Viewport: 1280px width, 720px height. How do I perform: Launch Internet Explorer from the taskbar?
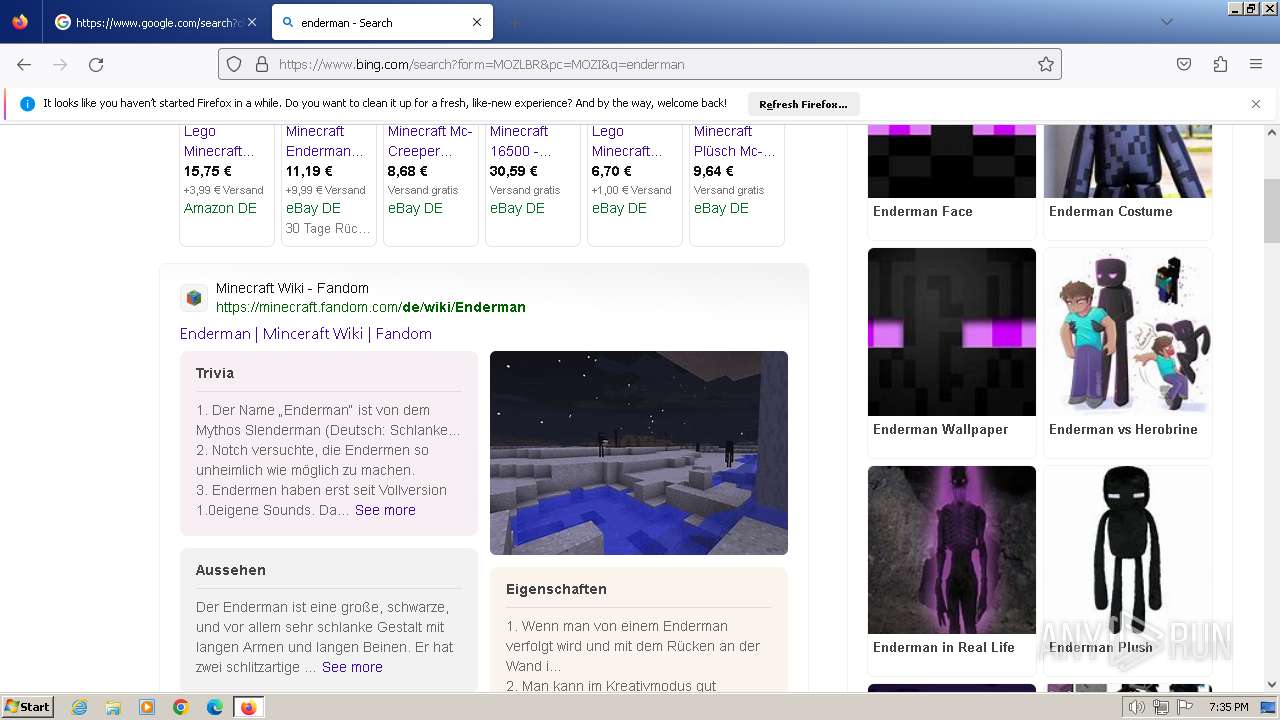click(x=79, y=707)
